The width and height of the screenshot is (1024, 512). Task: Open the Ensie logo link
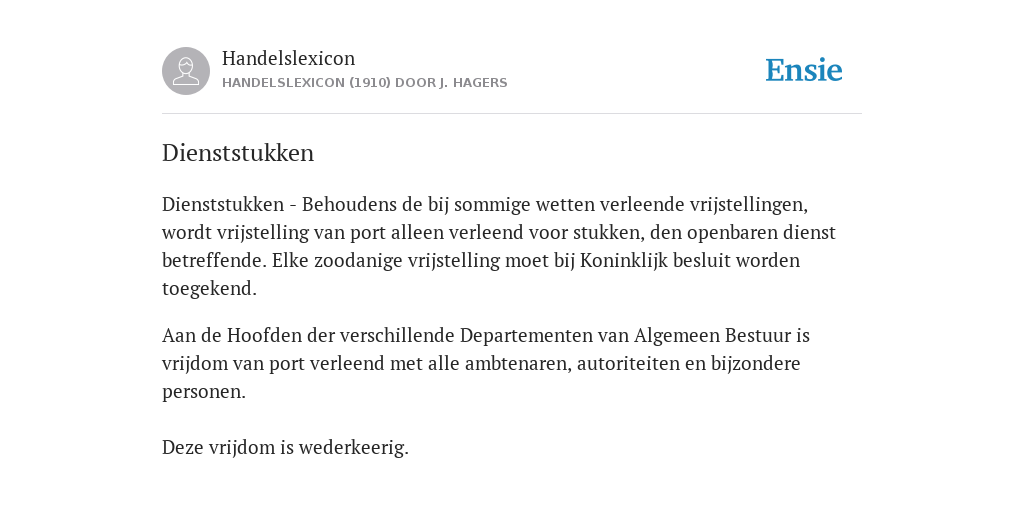[x=804, y=70]
